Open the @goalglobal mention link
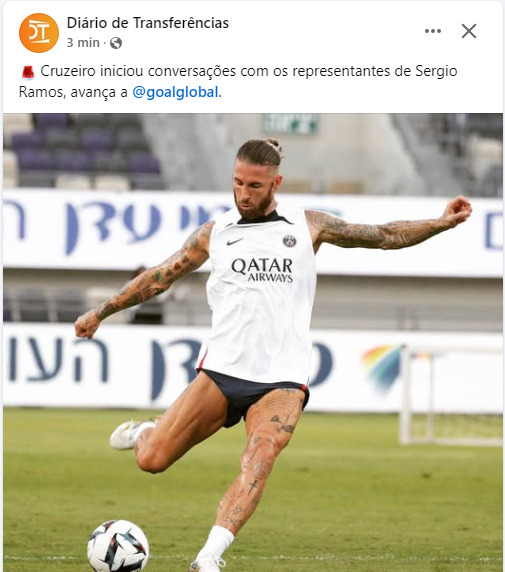The image size is (505, 572). 175,92
